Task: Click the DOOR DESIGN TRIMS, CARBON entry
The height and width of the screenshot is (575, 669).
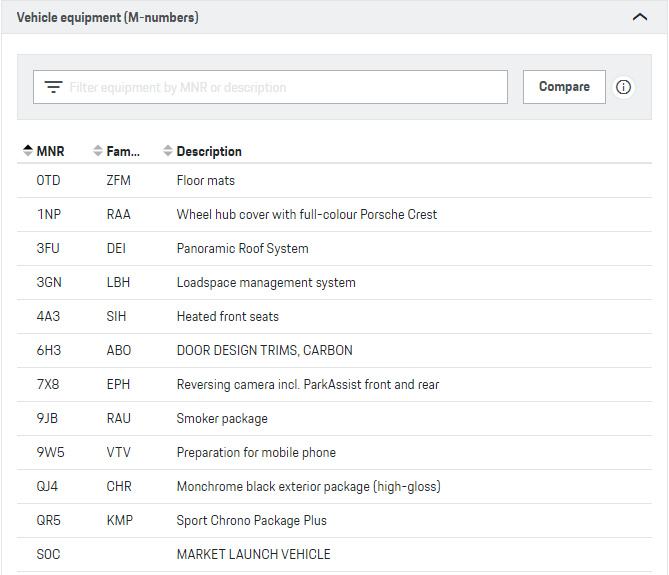Action: tap(264, 350)
